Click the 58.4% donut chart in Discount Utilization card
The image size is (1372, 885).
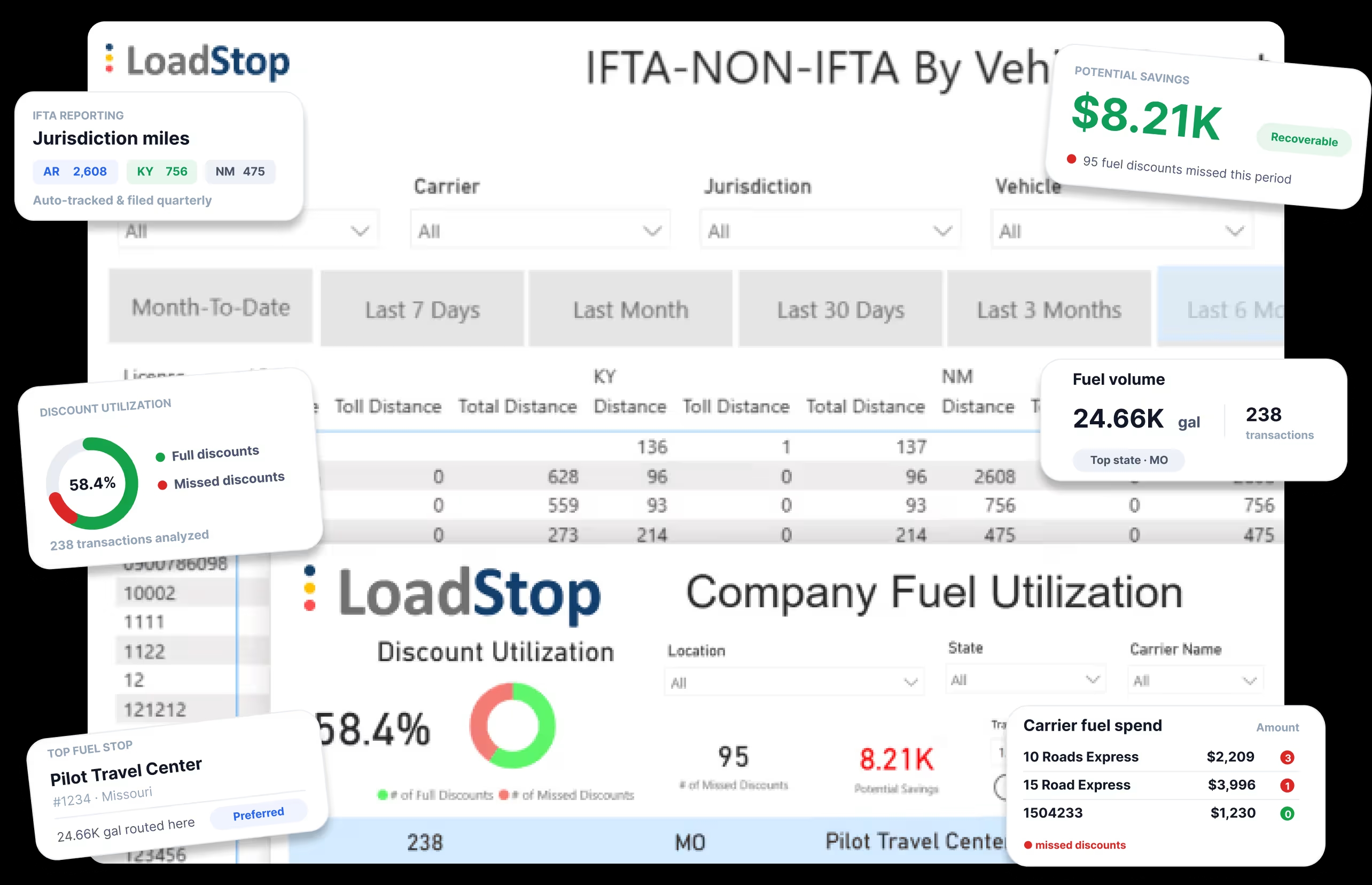point(92,483)
